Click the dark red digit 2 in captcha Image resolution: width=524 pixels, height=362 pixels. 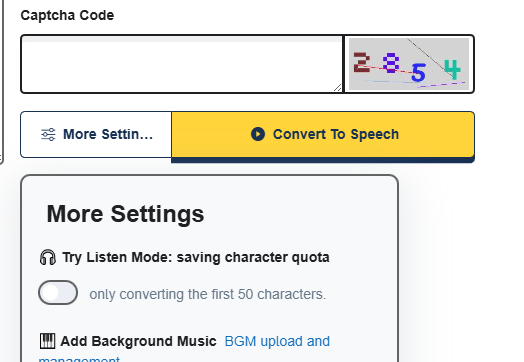(362, 62)
